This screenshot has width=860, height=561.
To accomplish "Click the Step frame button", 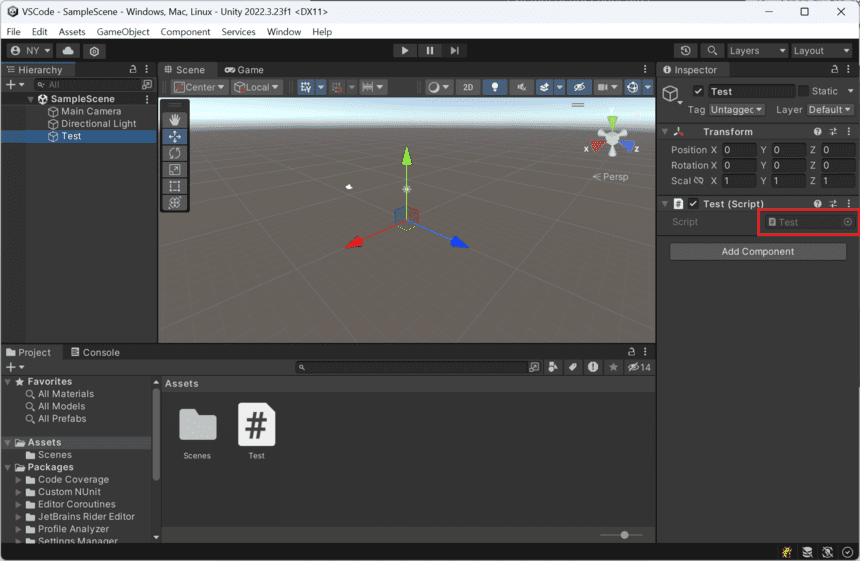I will tap(455, 50).
